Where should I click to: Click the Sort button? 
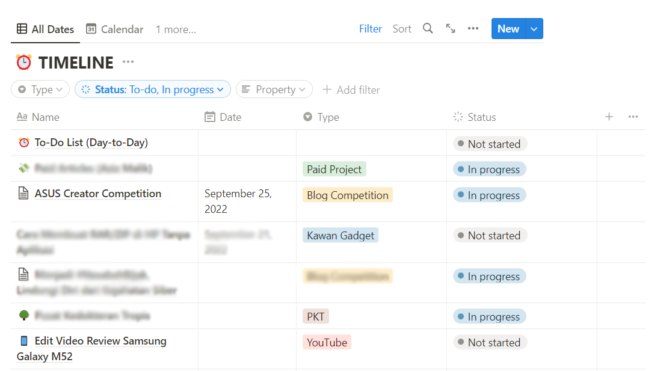[402, 29]
